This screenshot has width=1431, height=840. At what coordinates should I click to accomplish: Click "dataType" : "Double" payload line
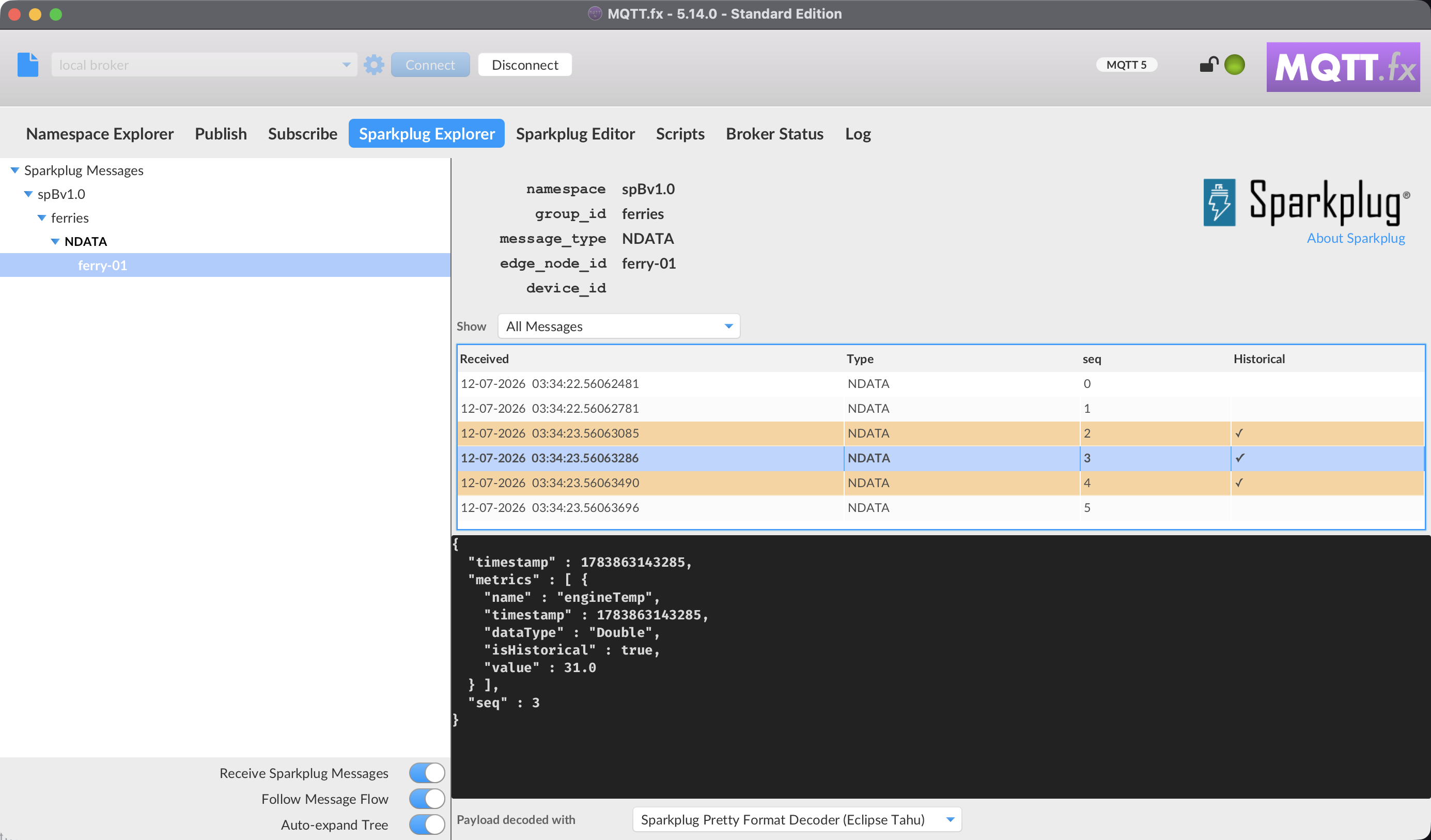point(572,632)
